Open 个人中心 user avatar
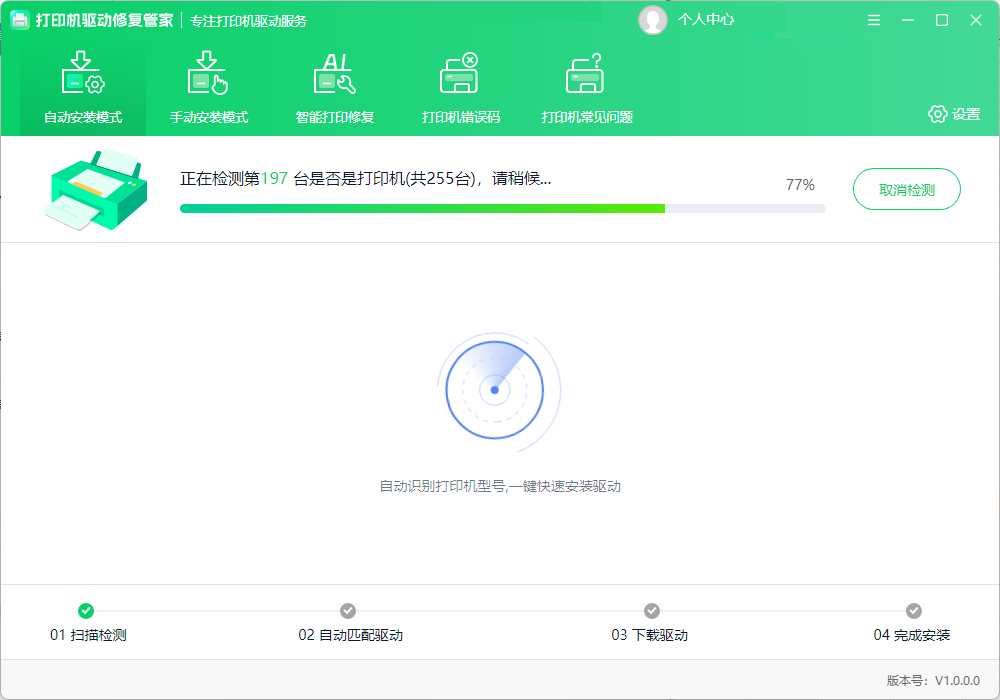This screenshot has width=1000, height=700. click(x=653, y=19)
